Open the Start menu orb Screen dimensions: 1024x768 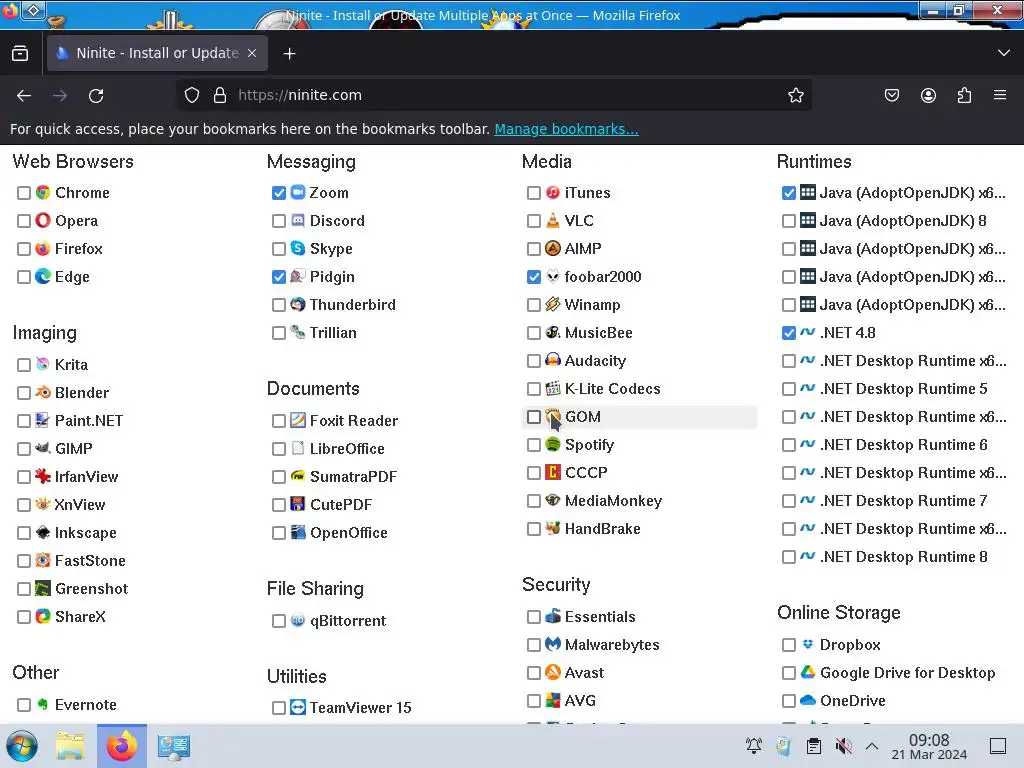[22, 746]
